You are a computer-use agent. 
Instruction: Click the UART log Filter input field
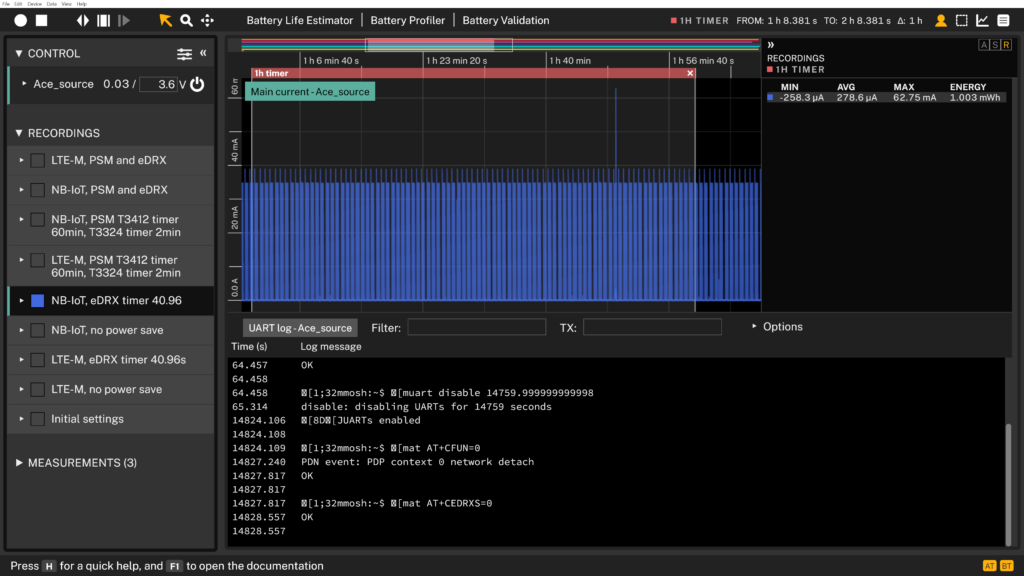click(x=476, y=327)
